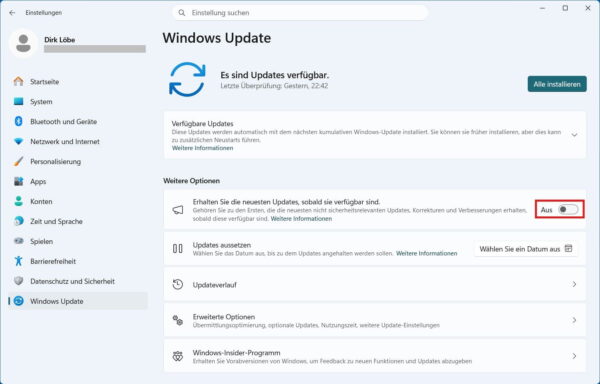Image resolution: width=600 pixels, height=384 pixels.
Task: Open Bluetooth und Geräte settings
Action: 78,121
